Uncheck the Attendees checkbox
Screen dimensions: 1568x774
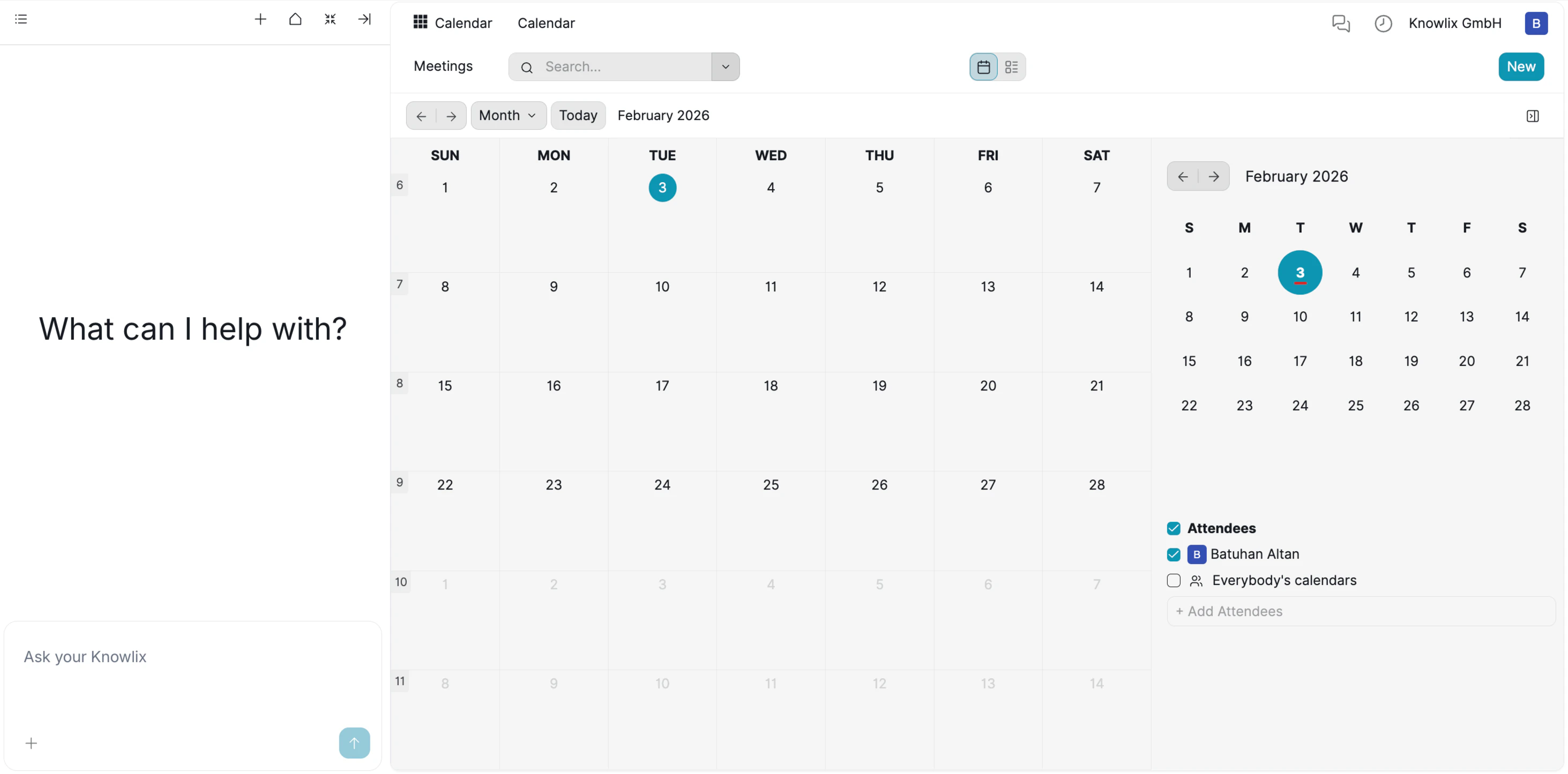[x=1174, y=528]
